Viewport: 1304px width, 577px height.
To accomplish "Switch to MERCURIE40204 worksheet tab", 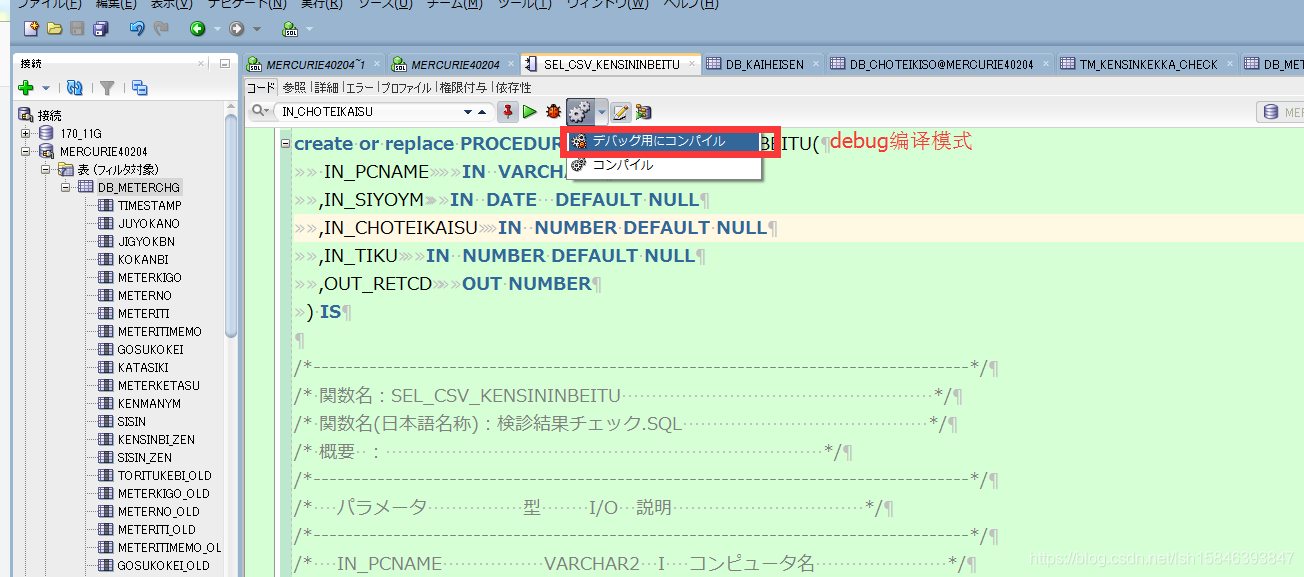I will (455, 64).
